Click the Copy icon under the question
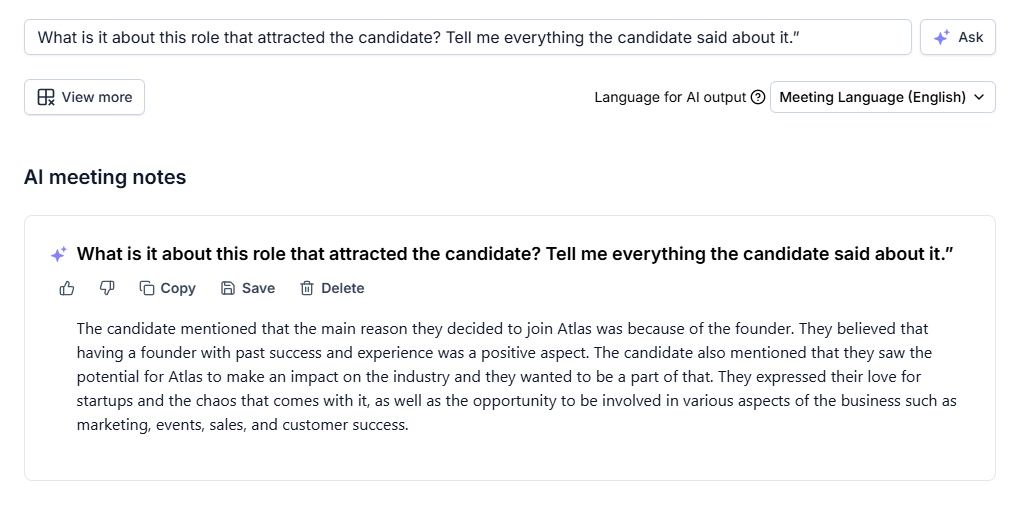Image resolution: width=1011 pixels, height=505 pixels. pos(147,288)
